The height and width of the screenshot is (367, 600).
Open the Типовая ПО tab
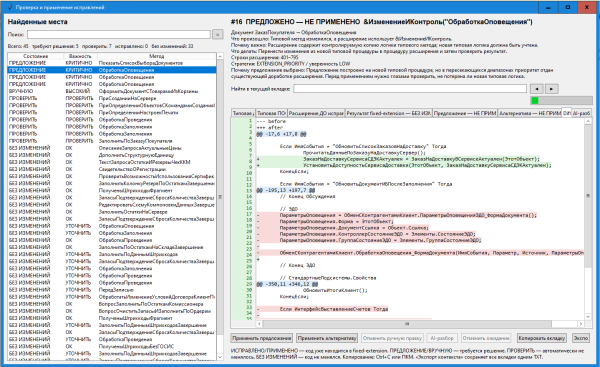271,113
